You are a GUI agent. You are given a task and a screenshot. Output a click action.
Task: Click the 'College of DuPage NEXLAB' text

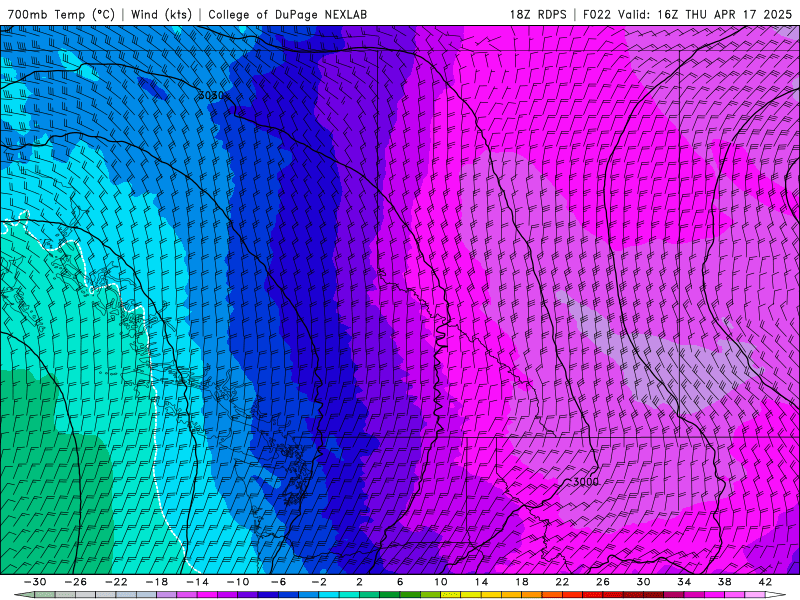pos(287,14)
